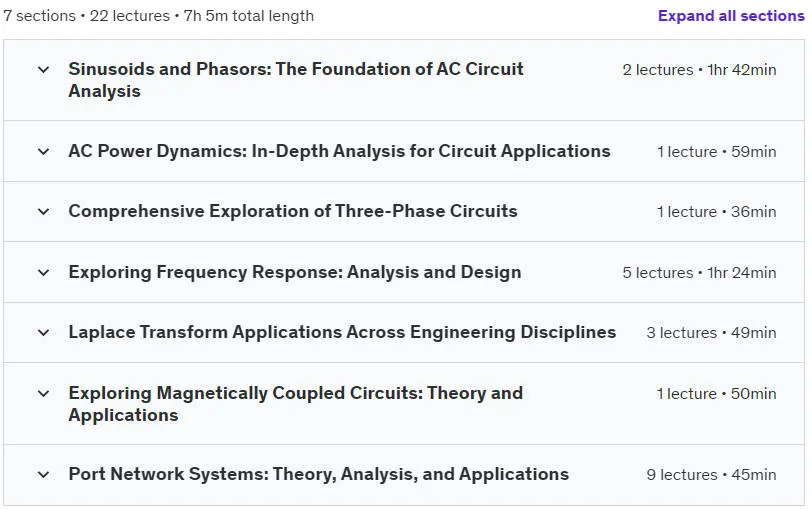
Task: Expand Exploring Frequency Response chevron
Action: [x=44, y=273]
